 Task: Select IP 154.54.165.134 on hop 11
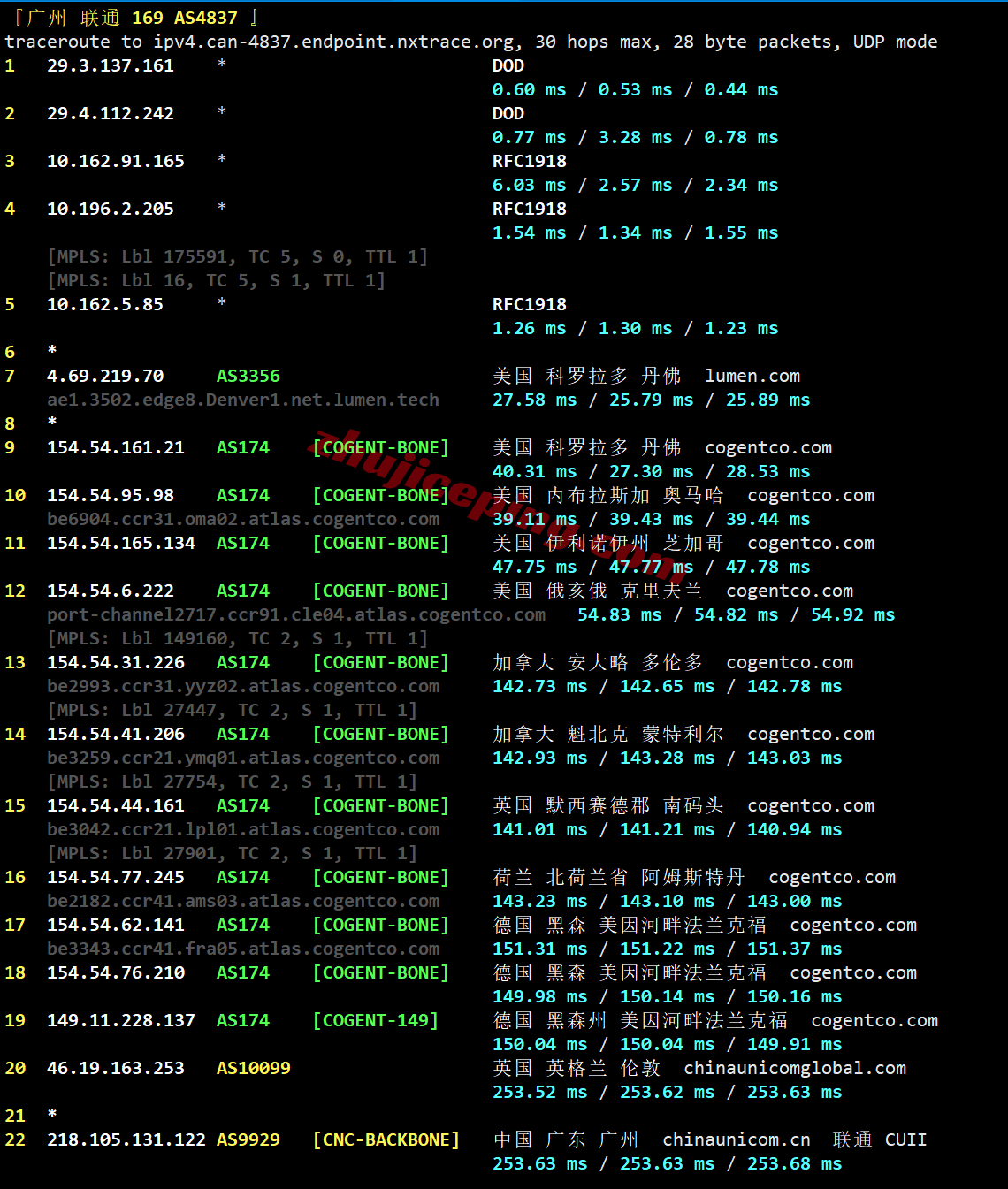coord(121,543)
